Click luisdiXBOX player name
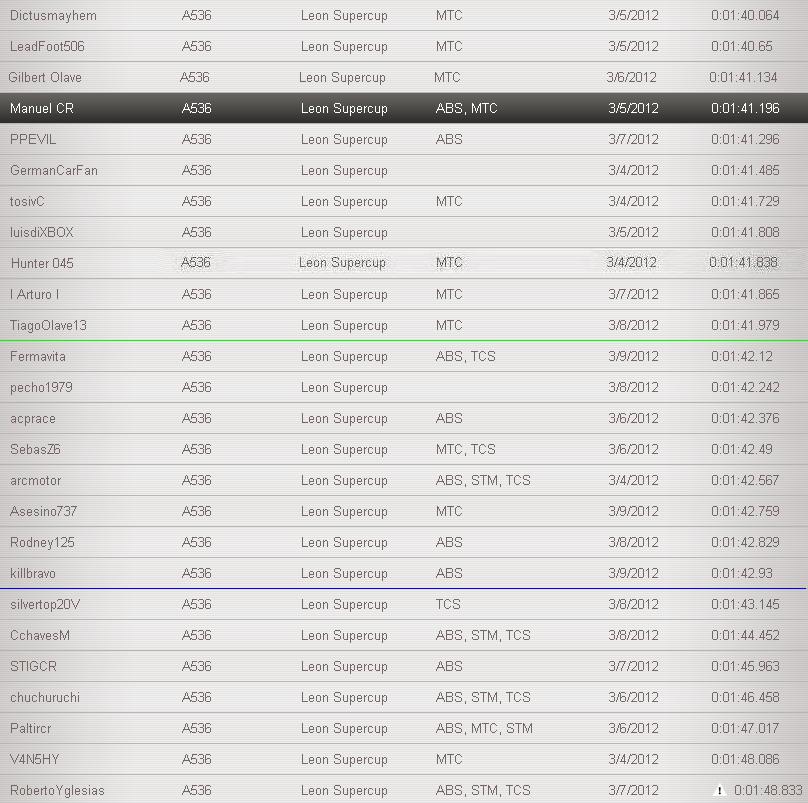 (42, 233)
